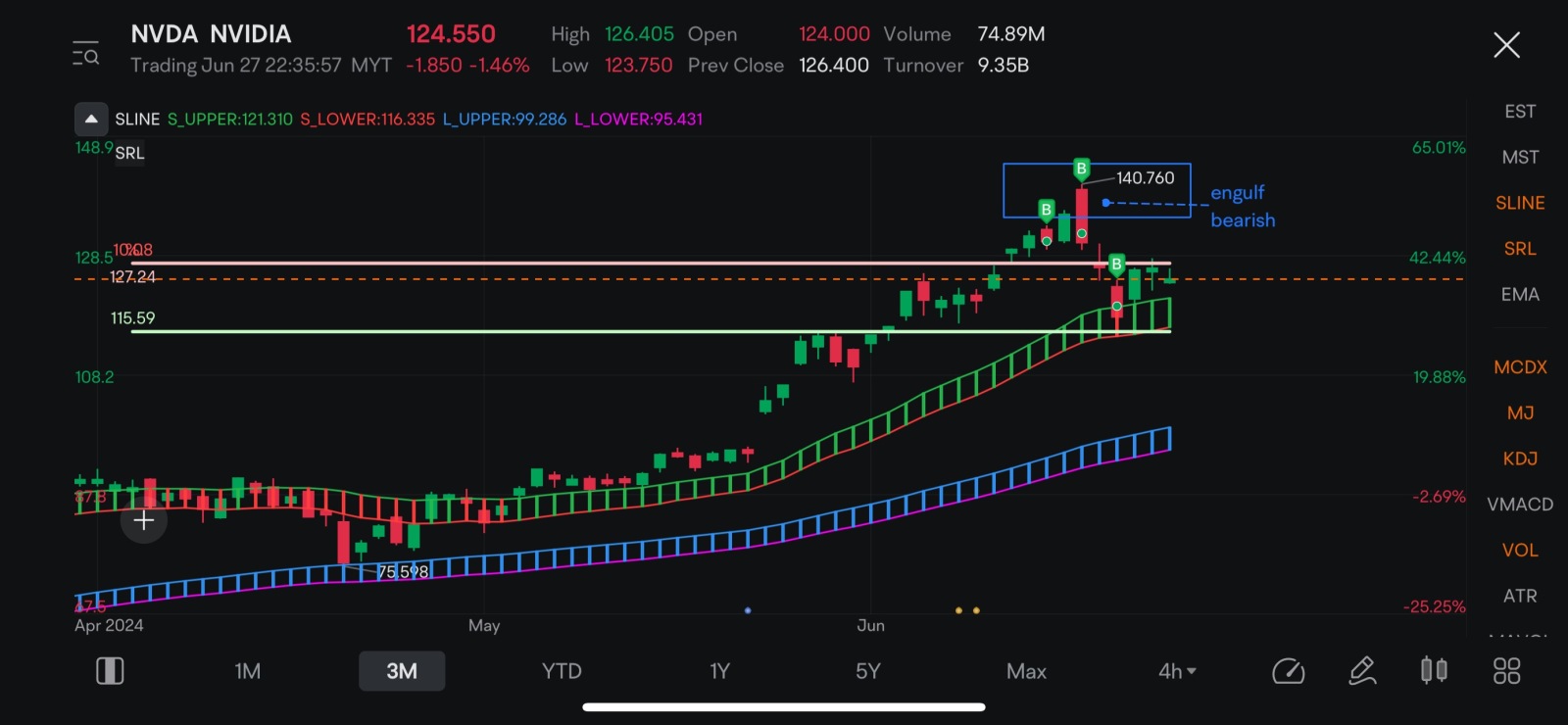Tap the L_LOWER:95.431 legend value
This screenshot has height=725, width=1568.
click(x=638, y=120)
